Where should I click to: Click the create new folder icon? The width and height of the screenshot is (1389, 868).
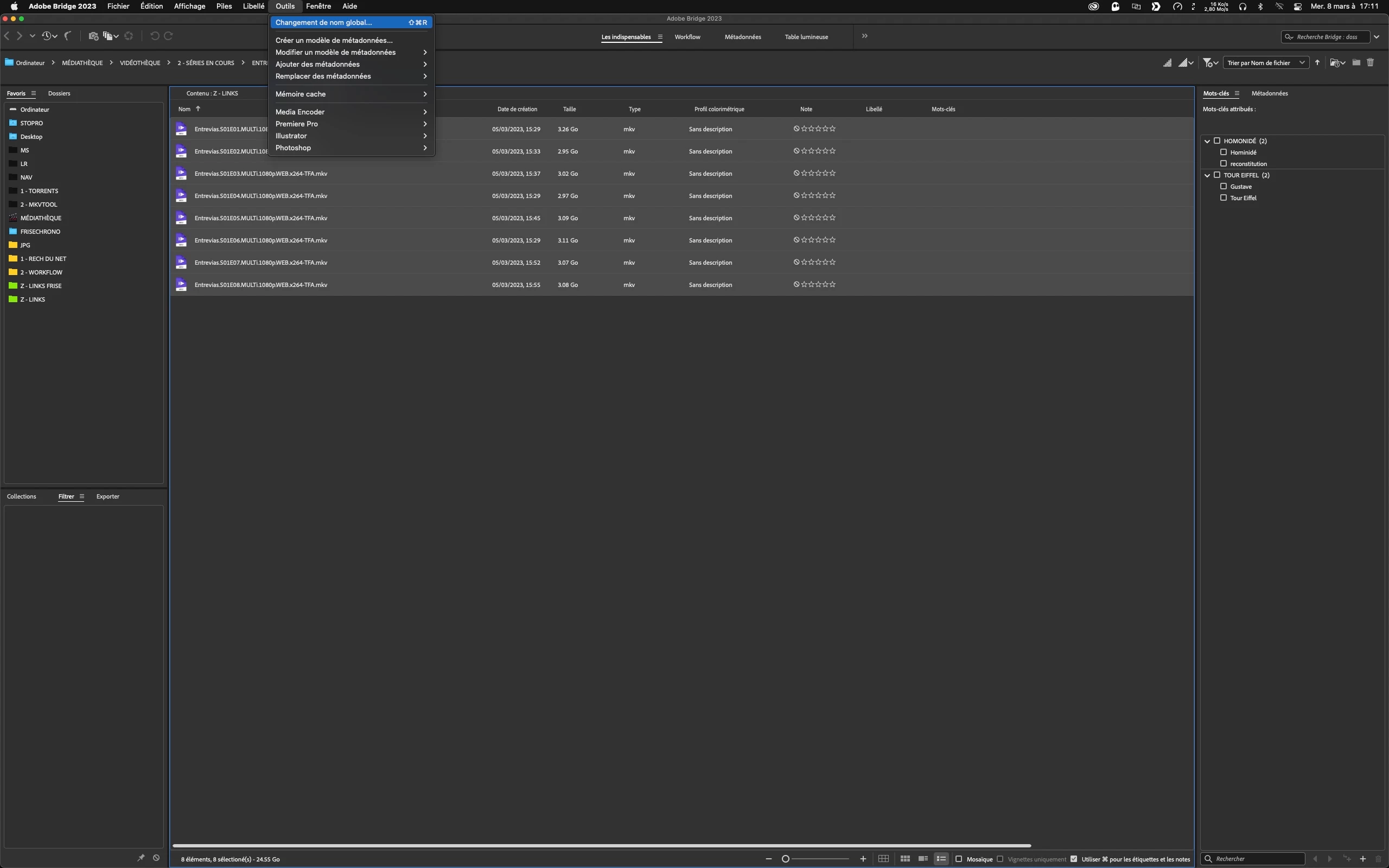click(1356, 62)
